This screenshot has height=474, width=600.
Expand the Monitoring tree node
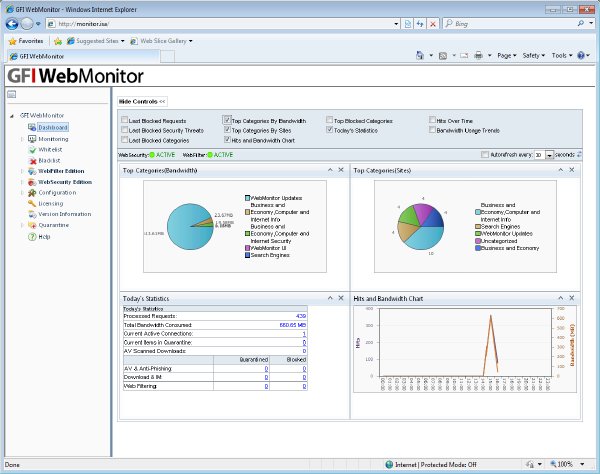pos(22,139)
